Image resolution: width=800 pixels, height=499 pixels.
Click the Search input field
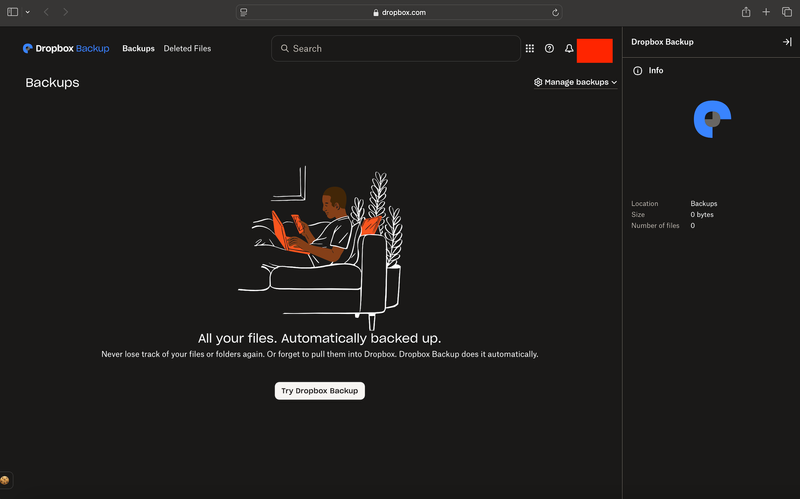point(396,48)
